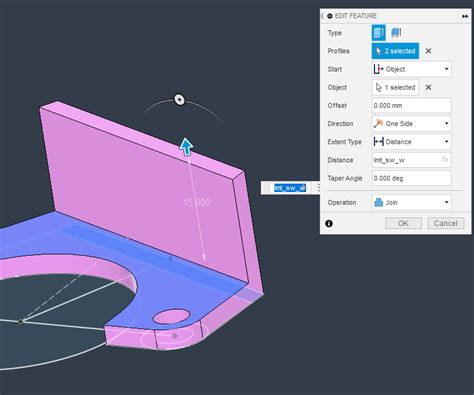Click the info icon in dialog

[329, 223]
